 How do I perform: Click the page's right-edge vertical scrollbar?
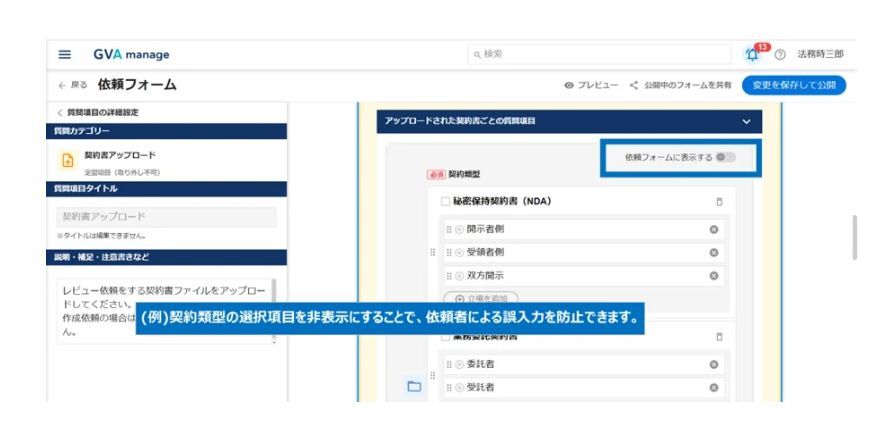(x=854, y=237)
